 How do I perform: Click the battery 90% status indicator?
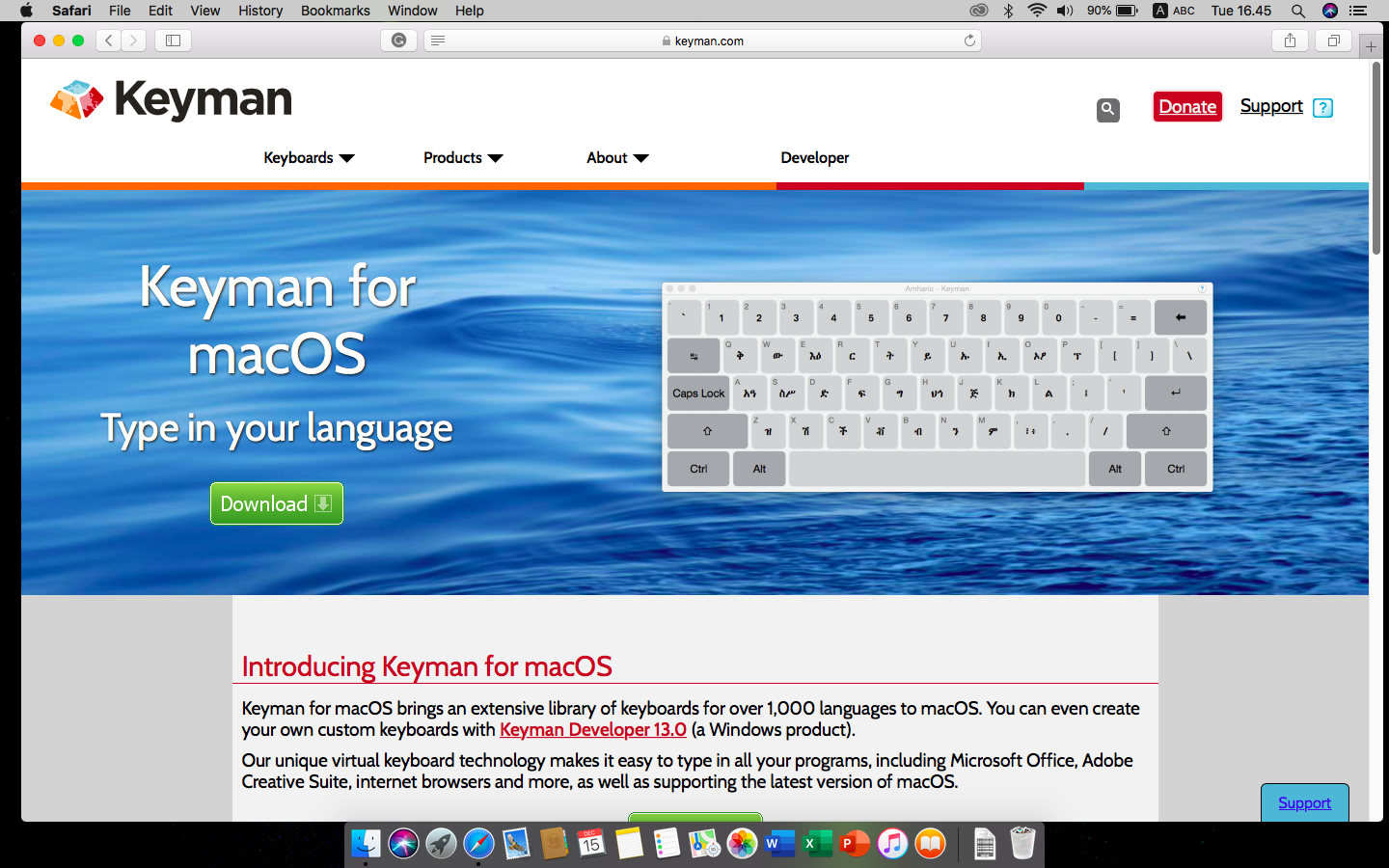(x=1112, y=11)
